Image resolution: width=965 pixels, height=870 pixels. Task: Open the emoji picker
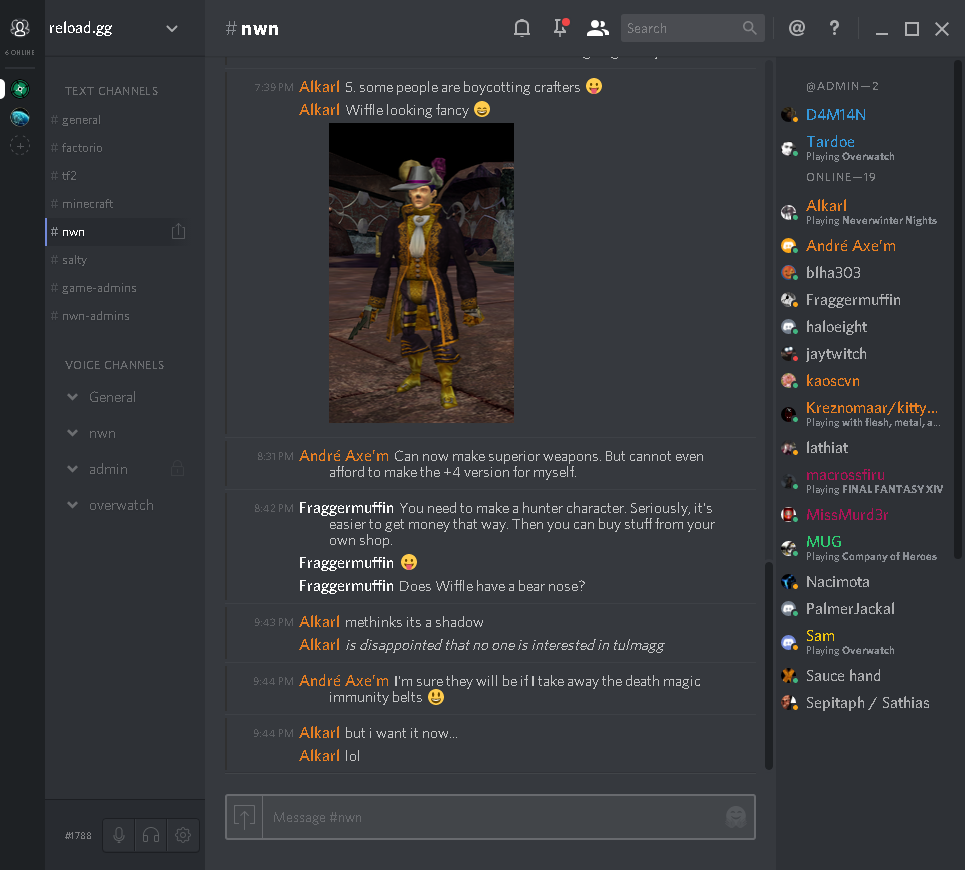[735, 817]
